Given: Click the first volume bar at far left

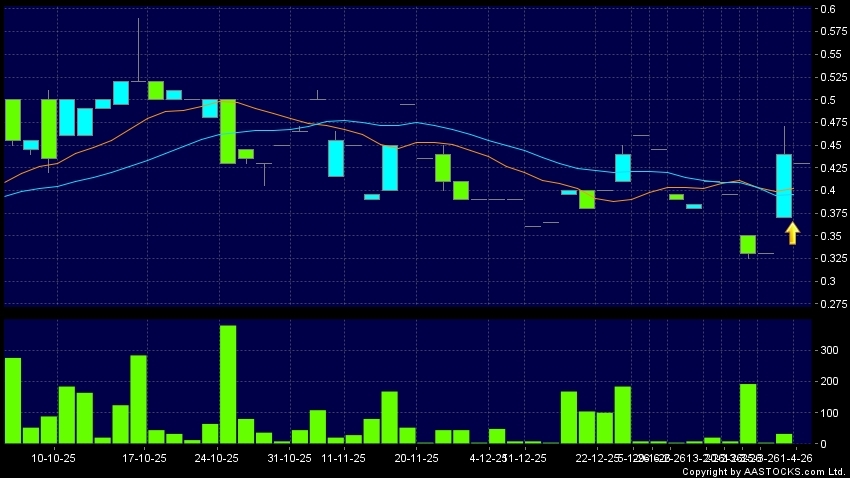Looking at the screenshot, I should (13, 400).
